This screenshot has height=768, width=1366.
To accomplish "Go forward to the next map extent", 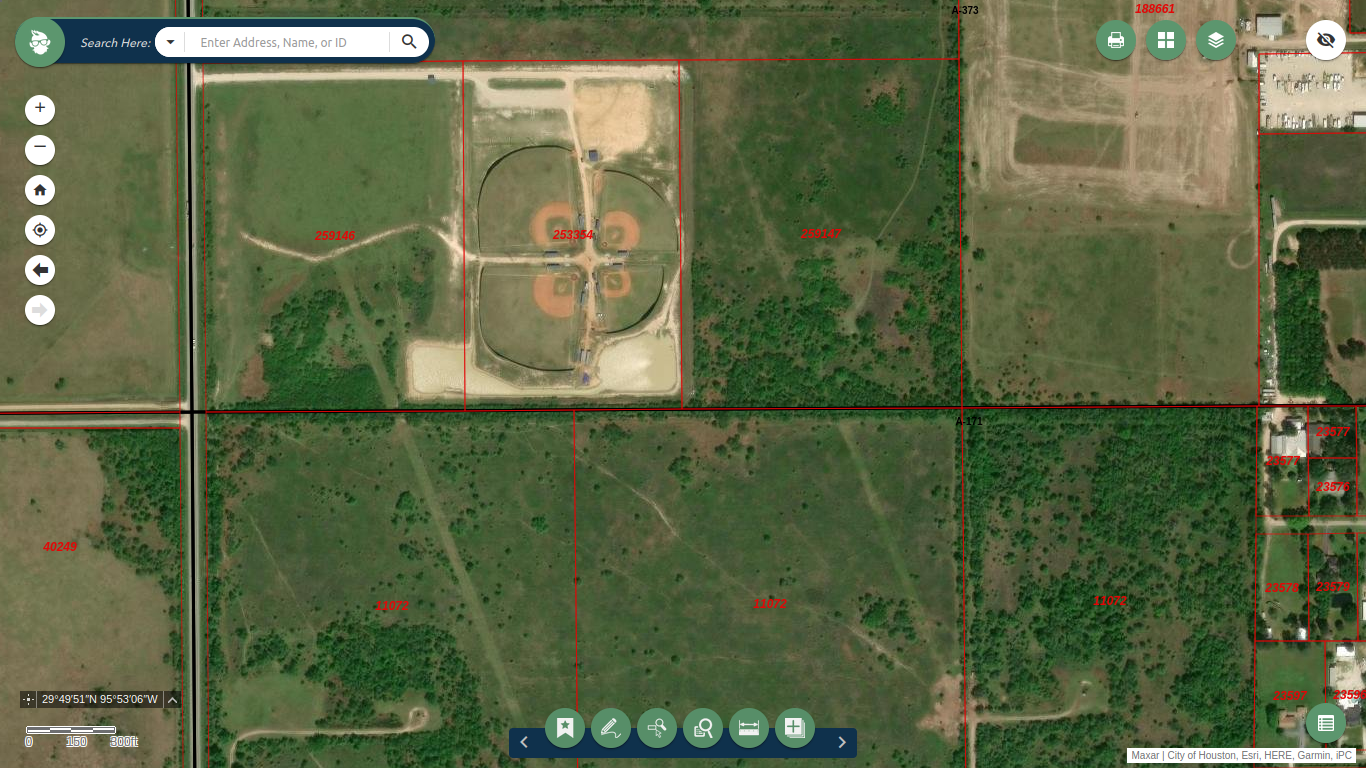I will tap(40, 310).
